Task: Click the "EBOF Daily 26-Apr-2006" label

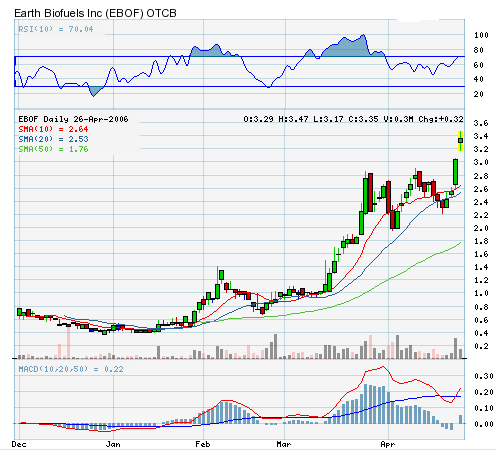Action: click(73, 119)
